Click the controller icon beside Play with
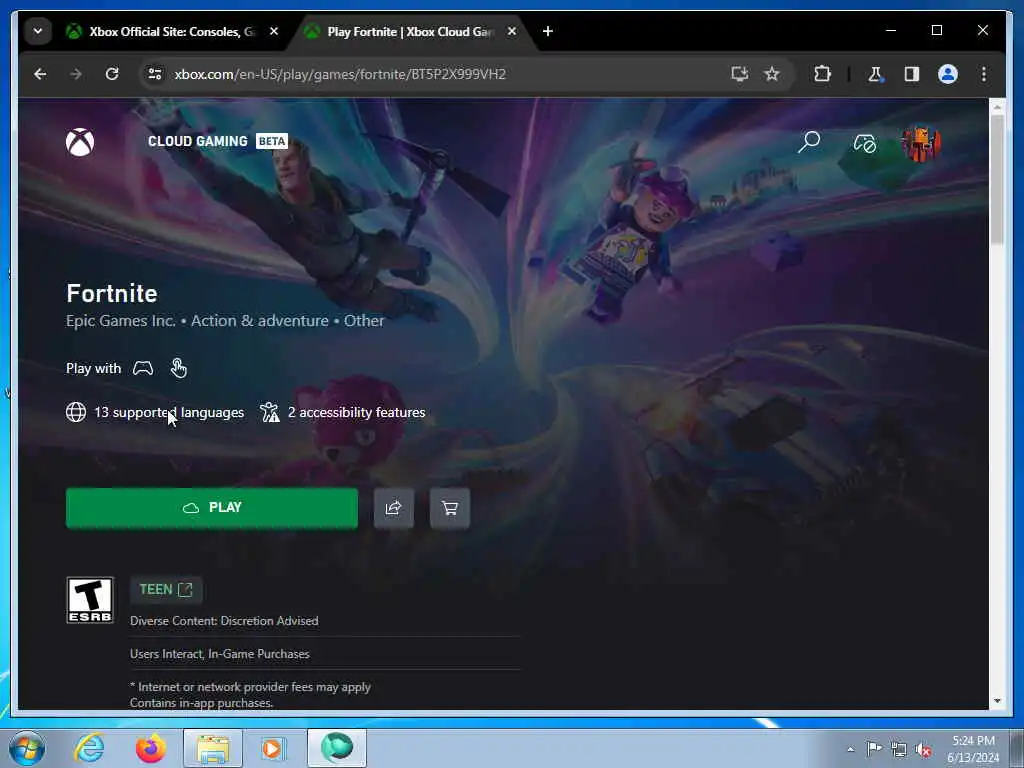The height and width of the screenshot is (768, 1024). pos(143,368)
